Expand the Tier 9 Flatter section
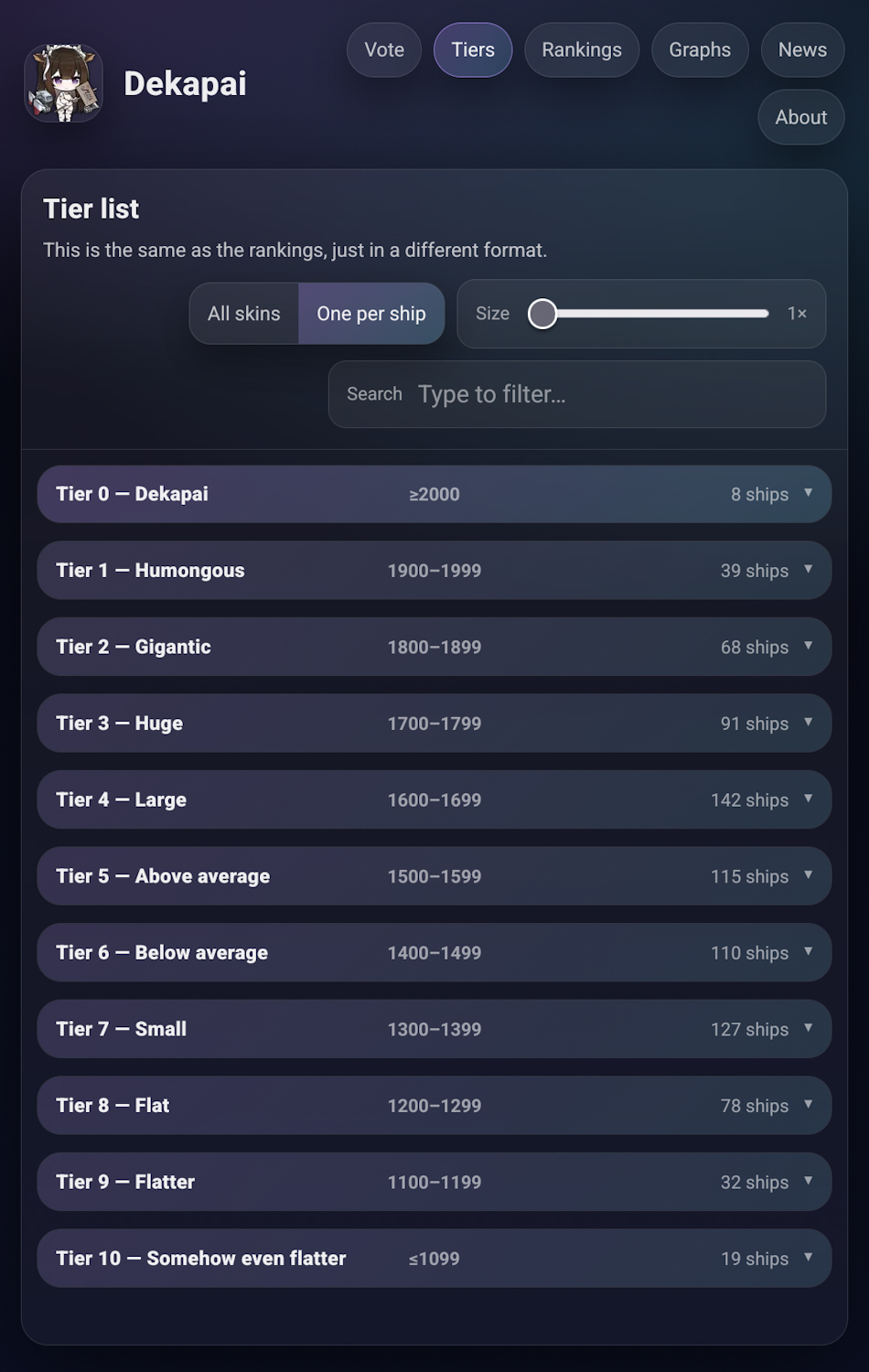Viewport: 869px width, 1372px height. coord(434,1182)
